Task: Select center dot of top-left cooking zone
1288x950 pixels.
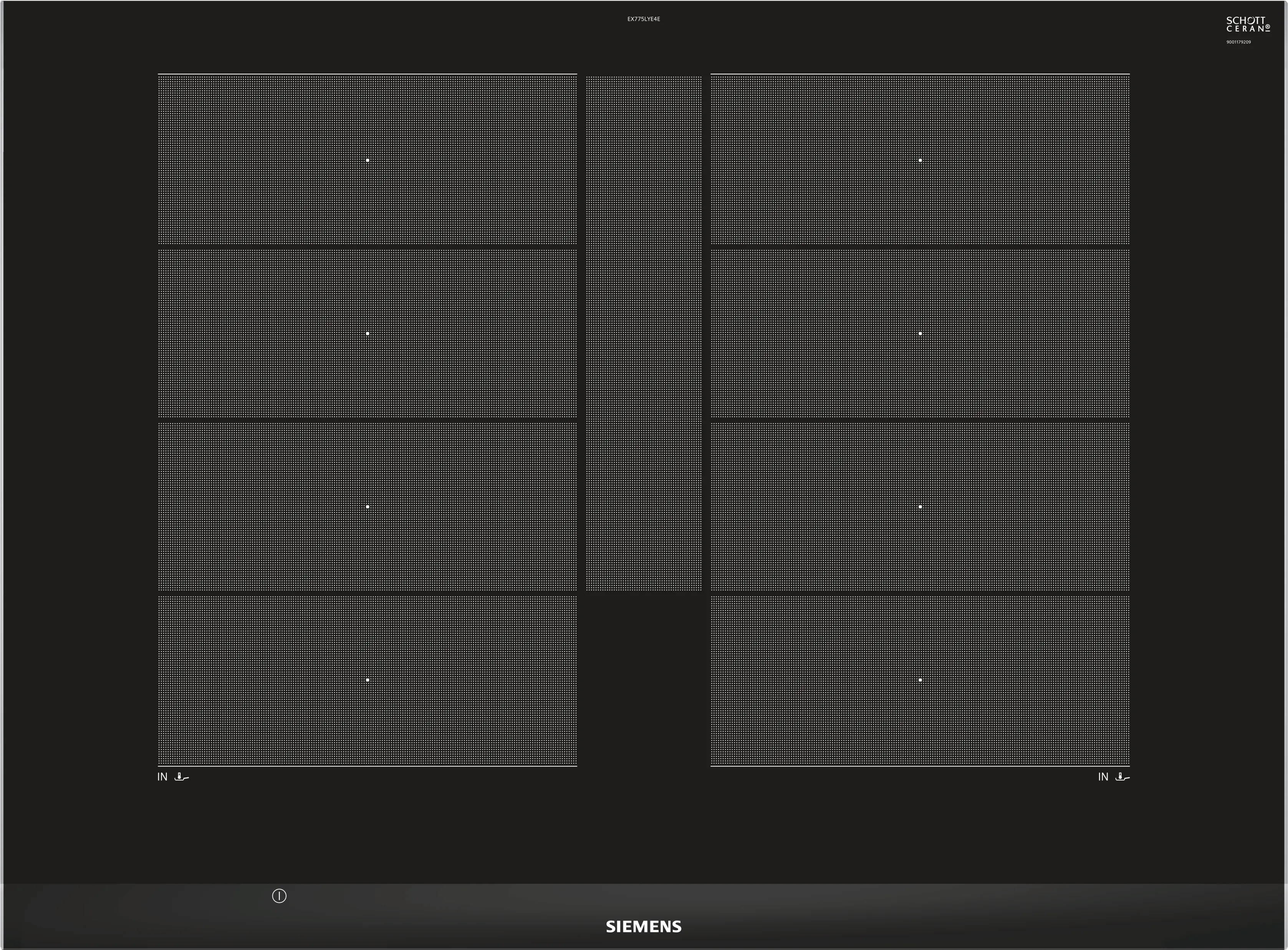Action: 367,161
